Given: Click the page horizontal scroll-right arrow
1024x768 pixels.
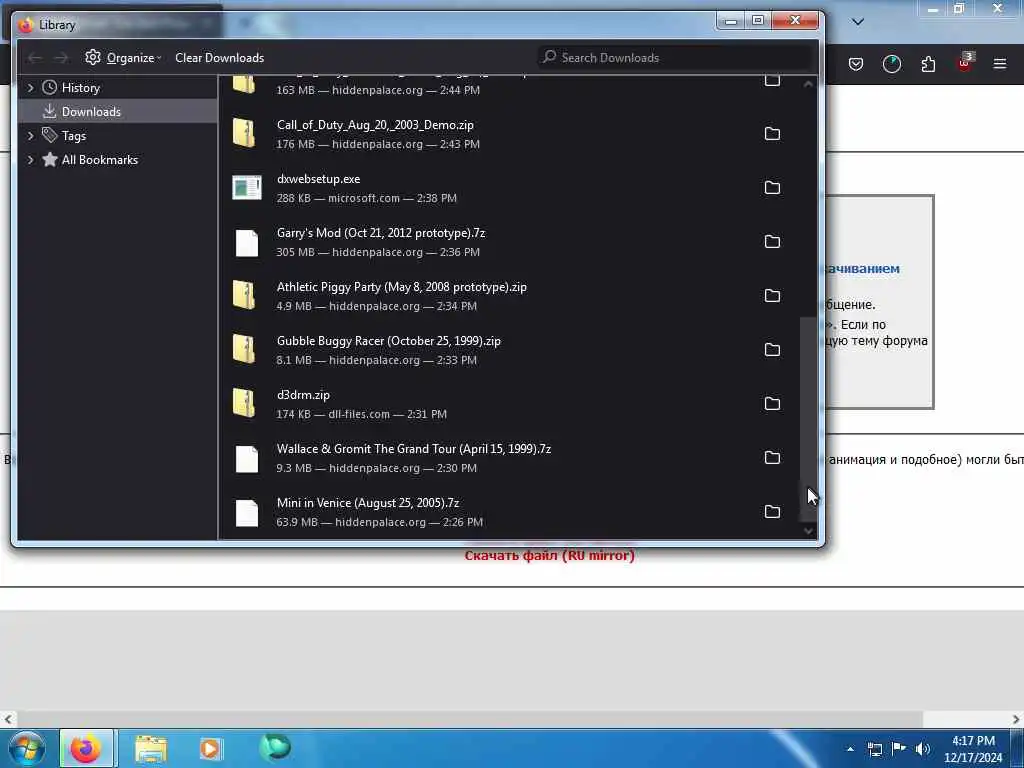Looking at the screenshot, I should point(1016,719).
